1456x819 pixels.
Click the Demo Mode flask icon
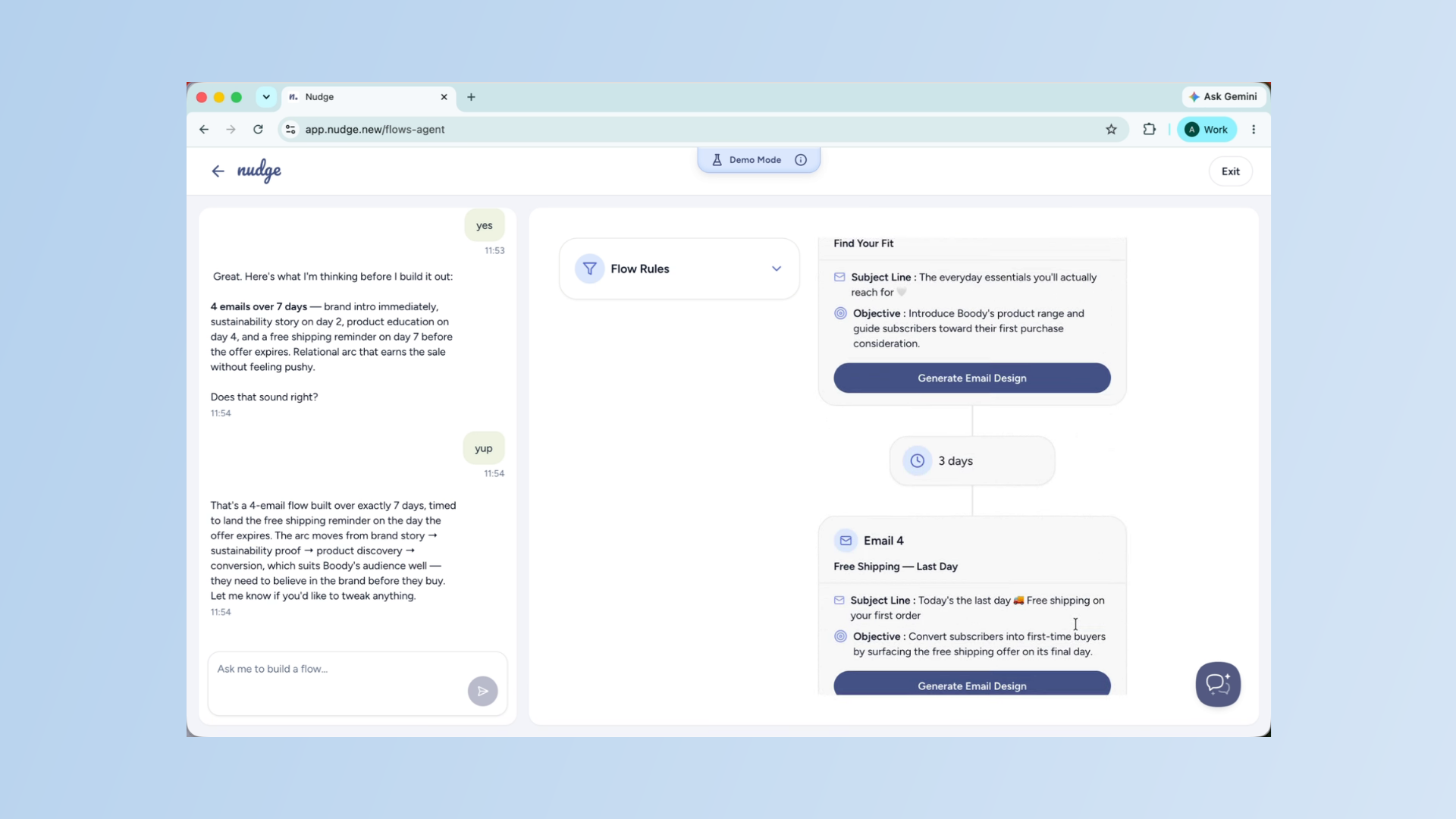pos(717,160)
